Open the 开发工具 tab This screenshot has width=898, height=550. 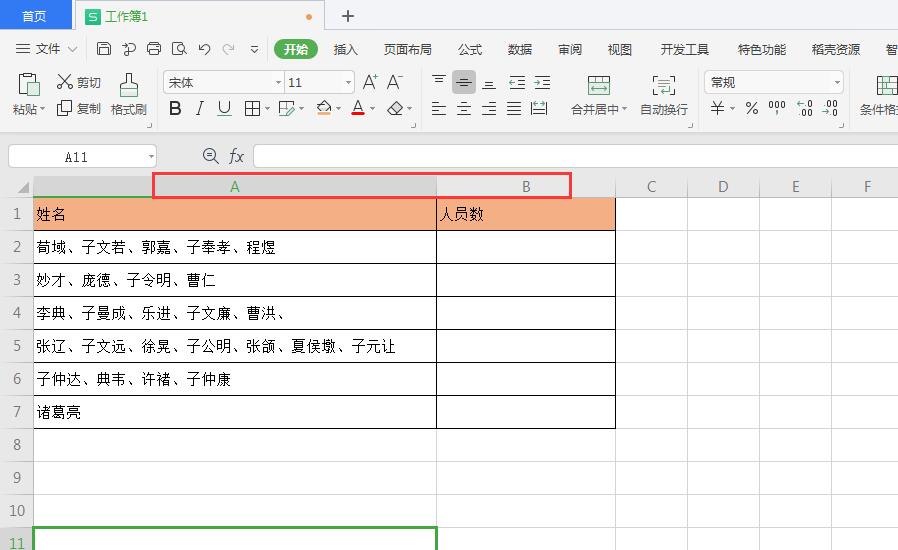[684, 49]
